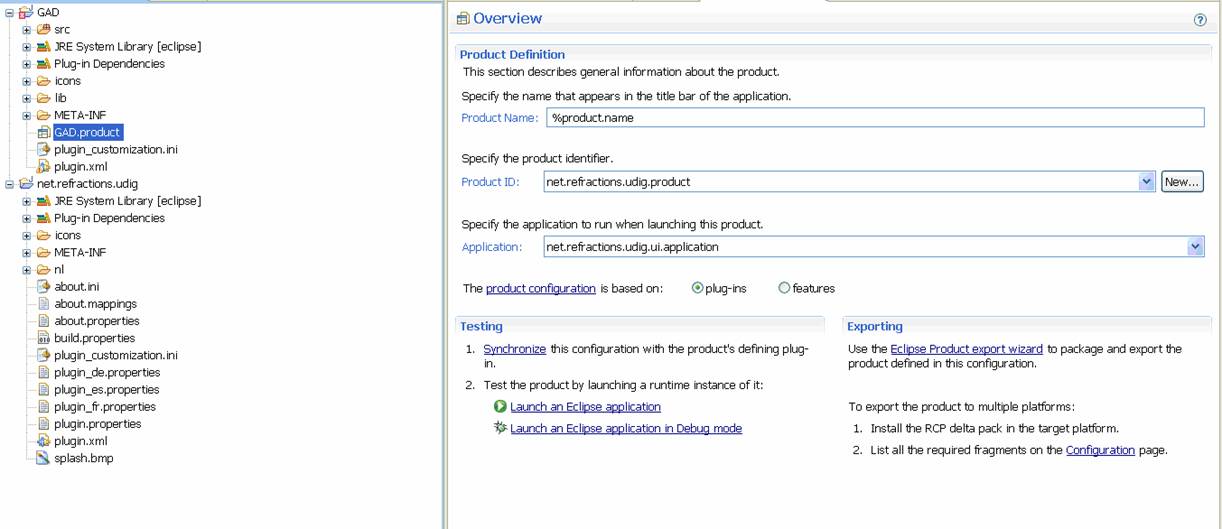Screen dimensions: 1222x529
Task: Click the plugin.xml icon under GAD
Action: 44,166
